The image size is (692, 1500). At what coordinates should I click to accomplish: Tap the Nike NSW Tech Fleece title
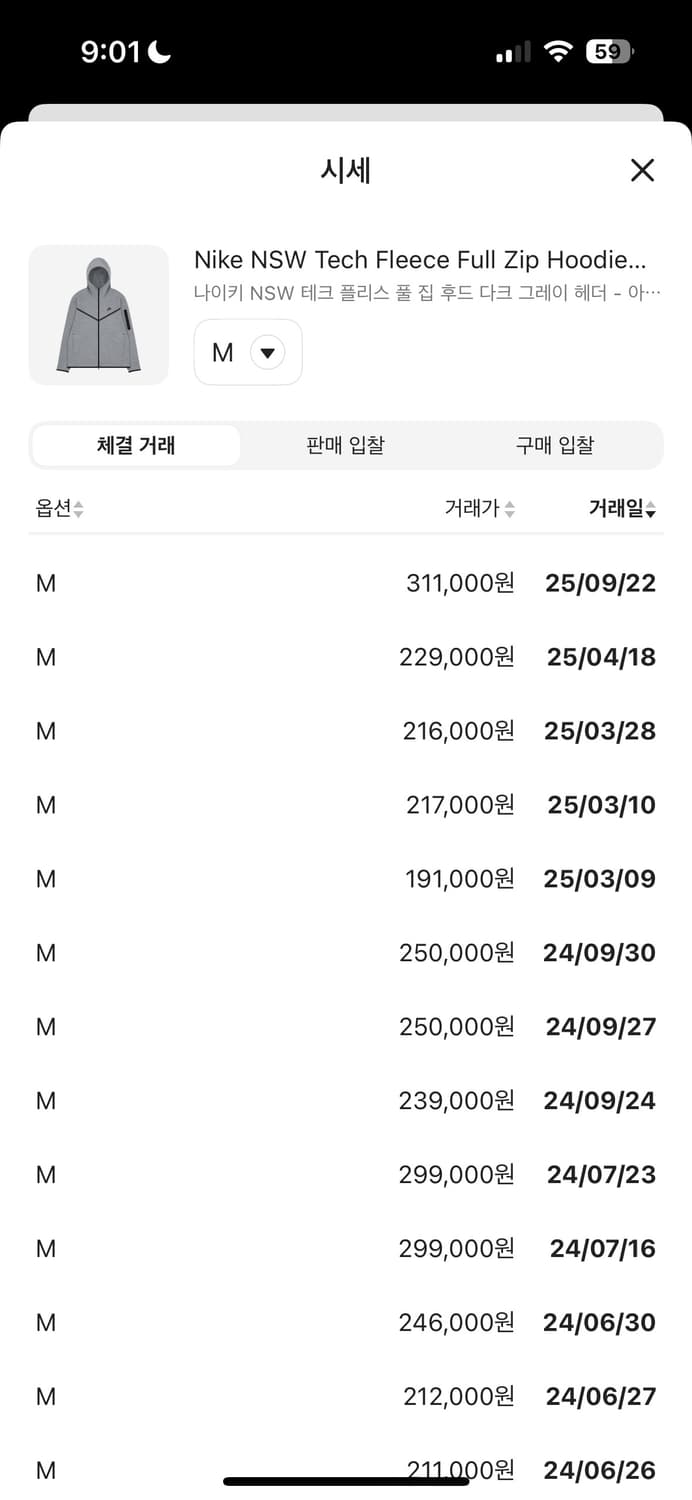point(420,261)
